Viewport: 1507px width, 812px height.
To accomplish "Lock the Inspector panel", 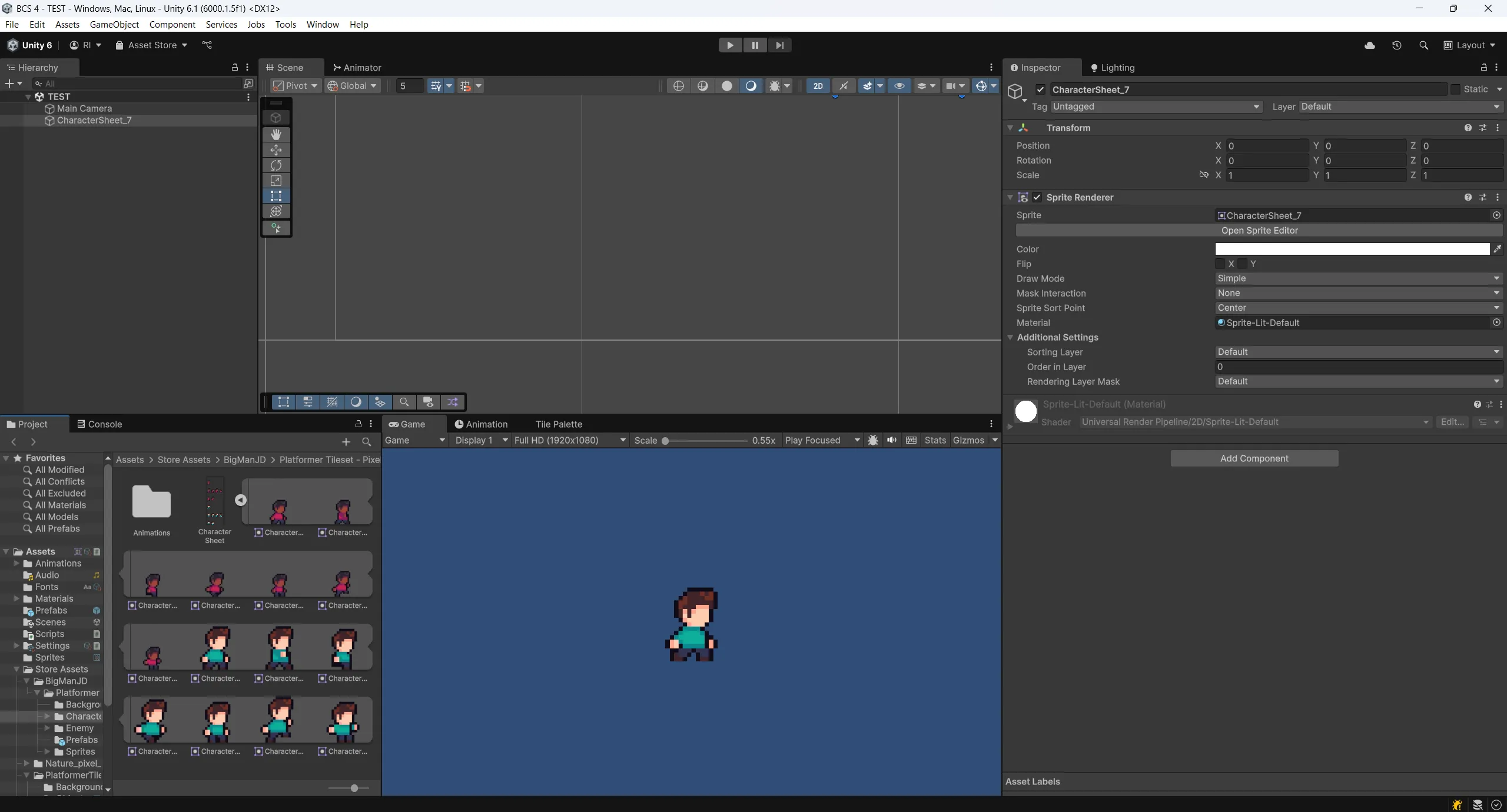I will coord(1483,68).
